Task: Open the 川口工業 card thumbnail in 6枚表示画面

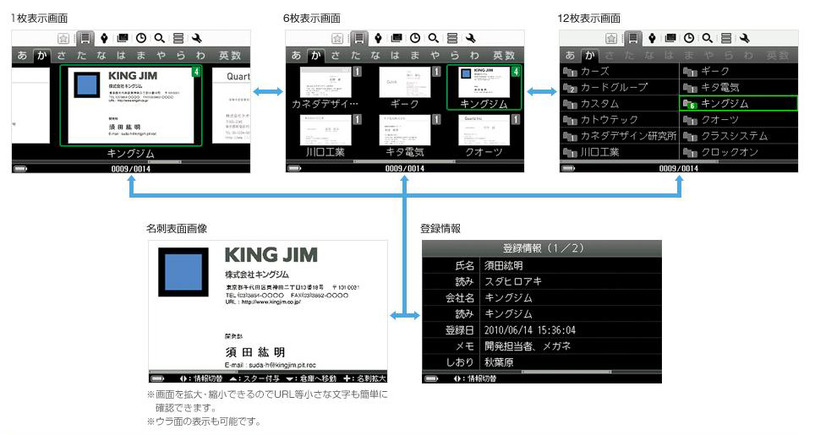Action: point(326,130)
